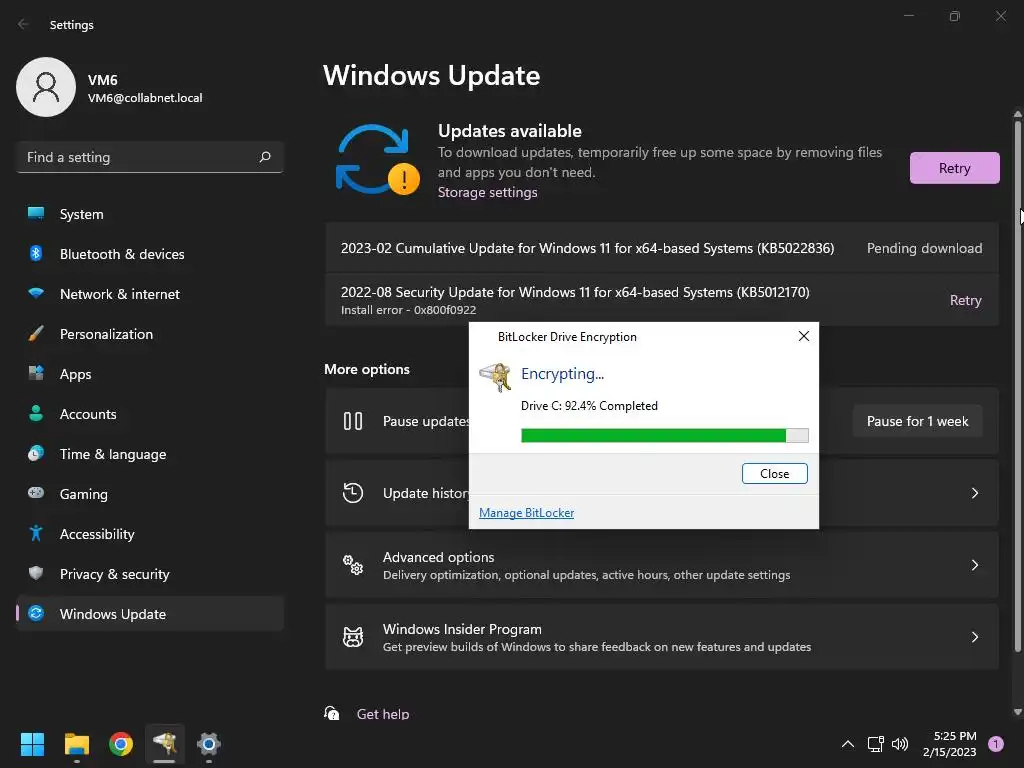Go to Bluetooth & devices
The image size is (1024, 768).
tap(150, 254)
